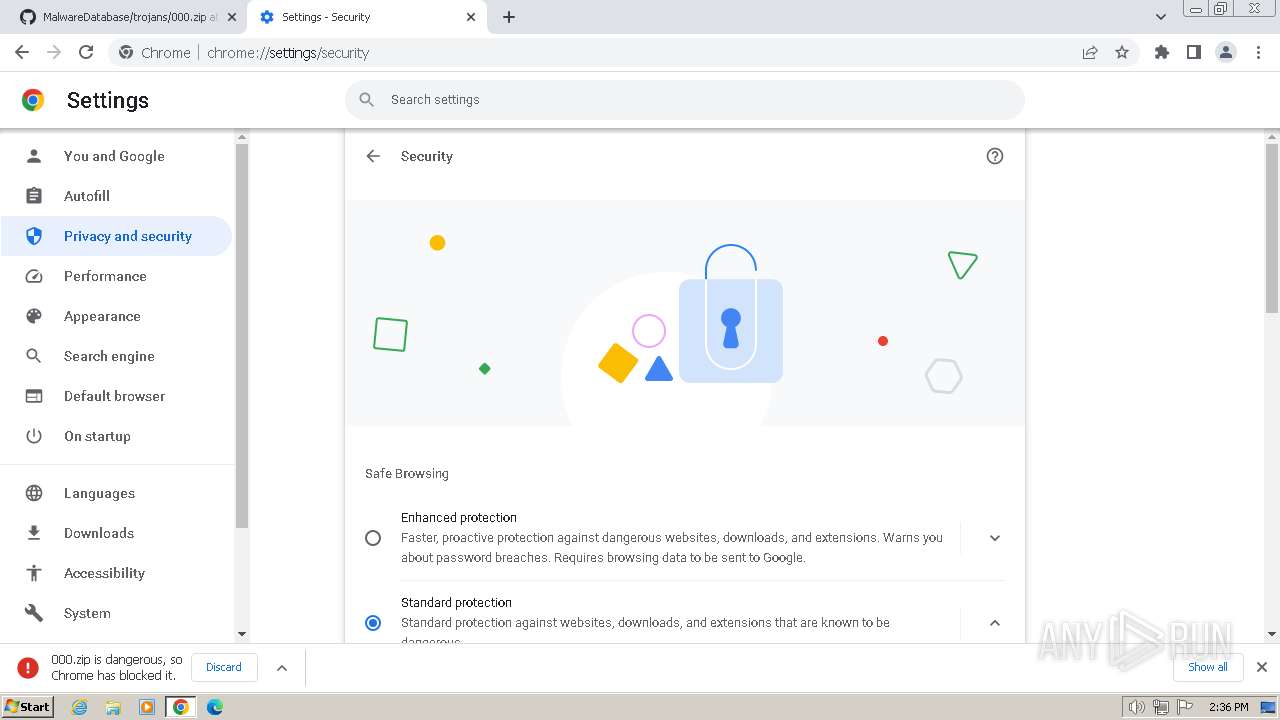
Task: Click the Chrome taskbar icon
Action: point(181,707)
